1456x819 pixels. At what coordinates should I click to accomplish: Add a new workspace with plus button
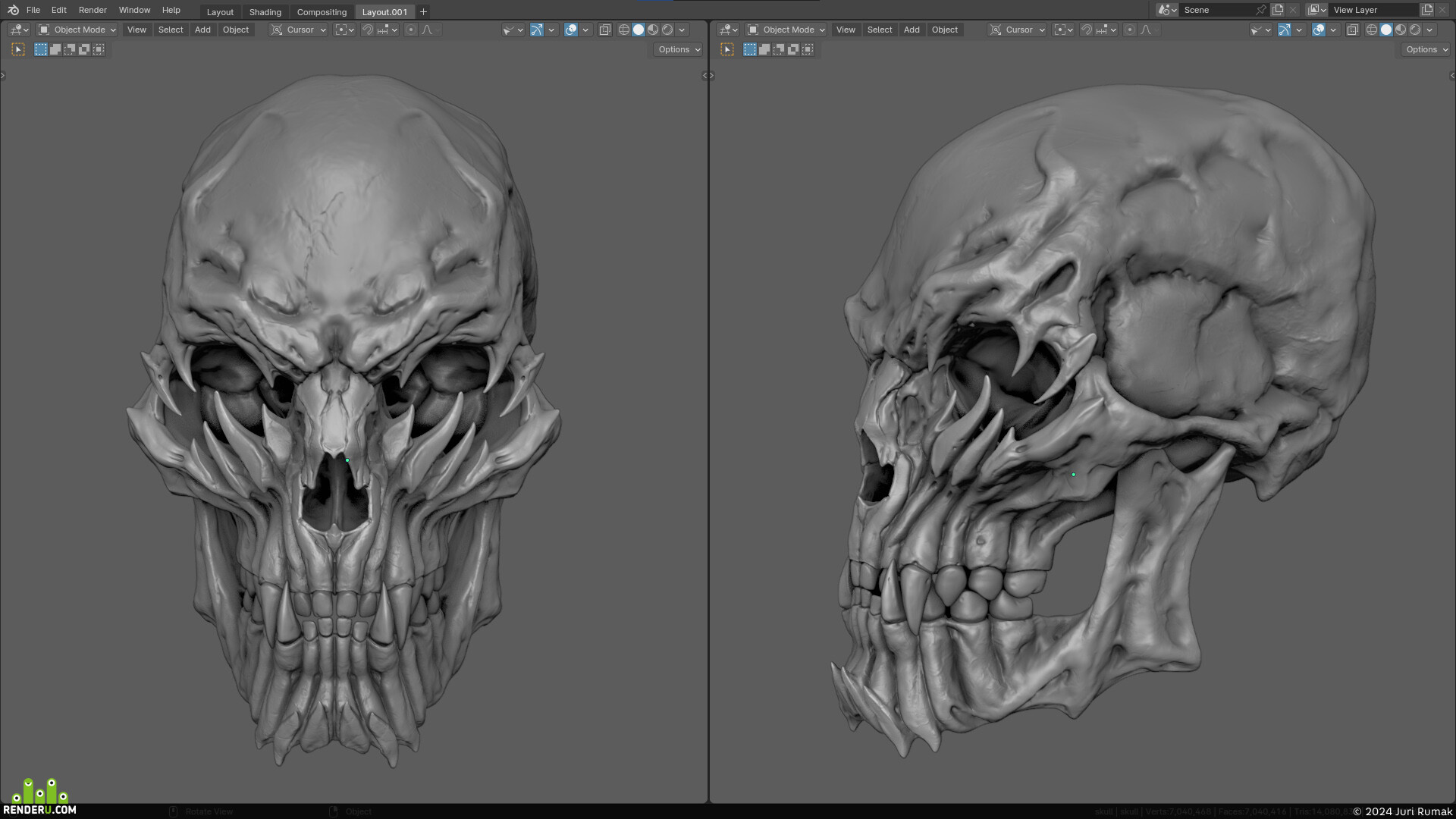pos(423,11)
